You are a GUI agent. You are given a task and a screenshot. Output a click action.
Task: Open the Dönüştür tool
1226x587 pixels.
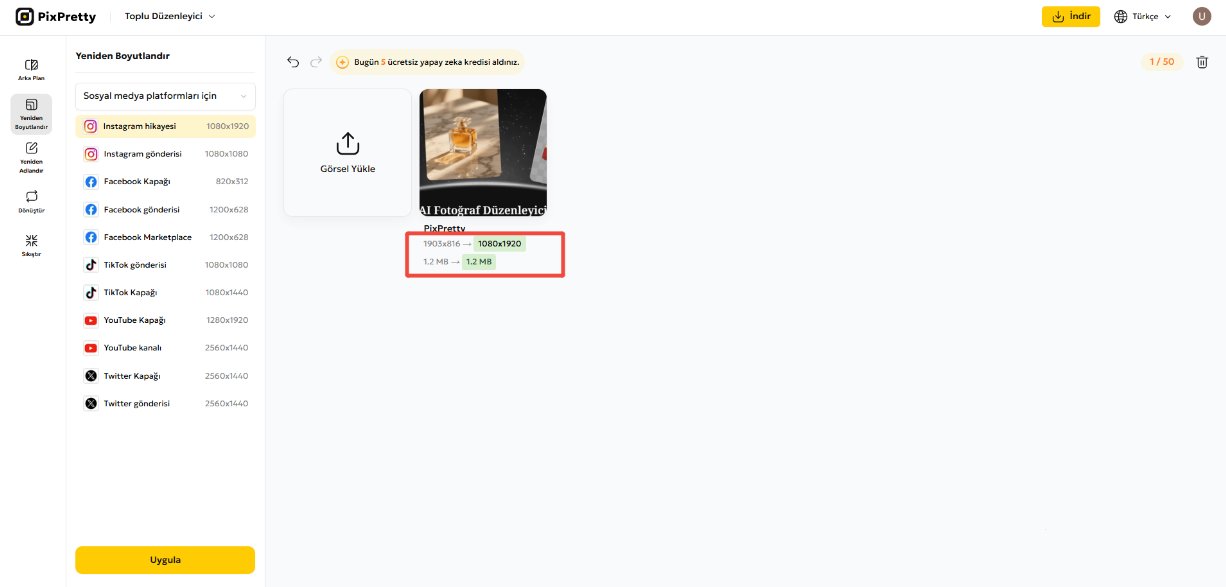pyautogui.click(x=31, y=201)
